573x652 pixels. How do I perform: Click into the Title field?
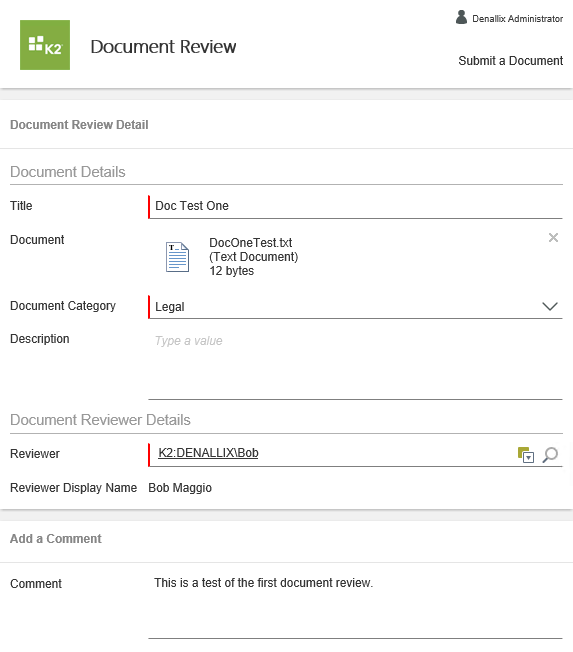point(356,206)
